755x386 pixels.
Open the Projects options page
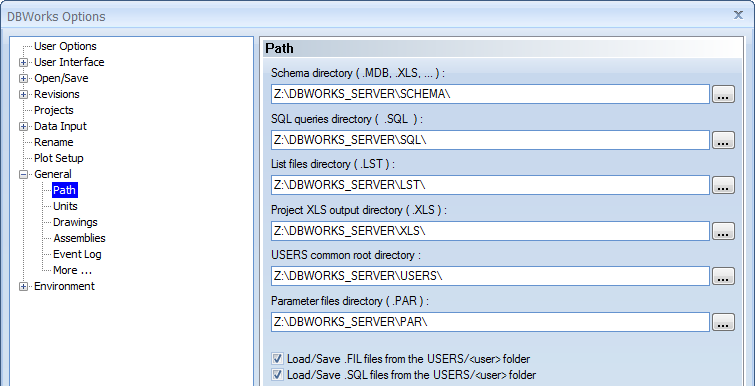click(x=53, y=110)
